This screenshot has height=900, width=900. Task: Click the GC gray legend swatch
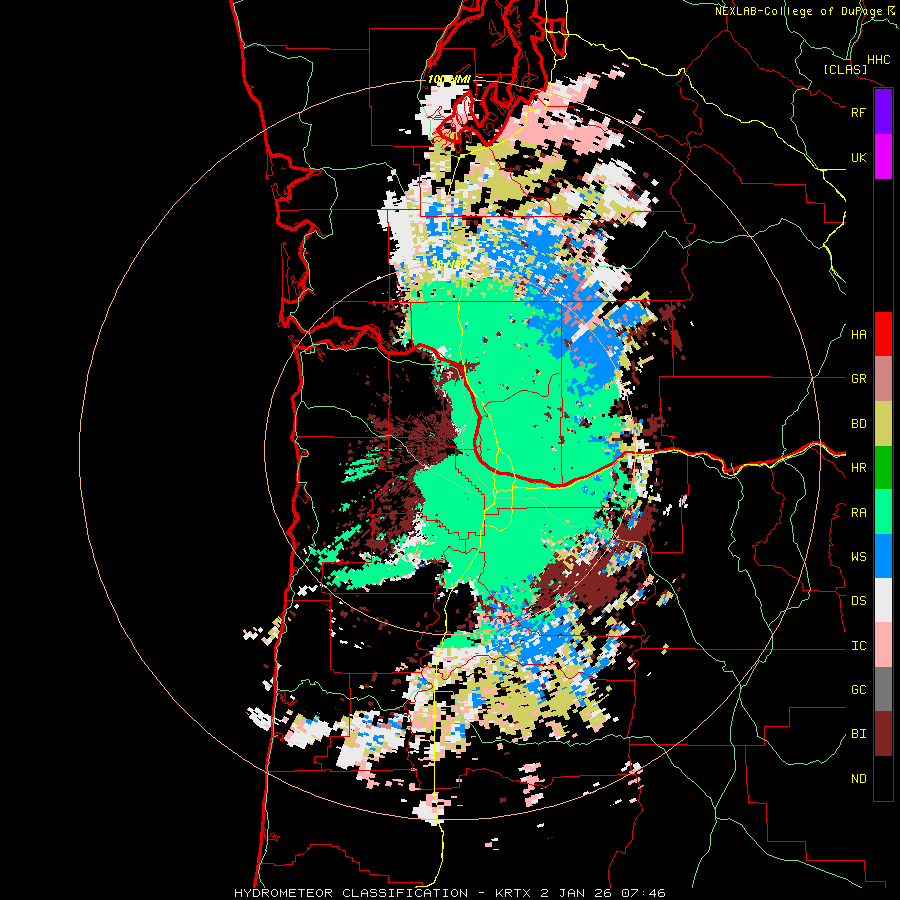tap(883, 689)
